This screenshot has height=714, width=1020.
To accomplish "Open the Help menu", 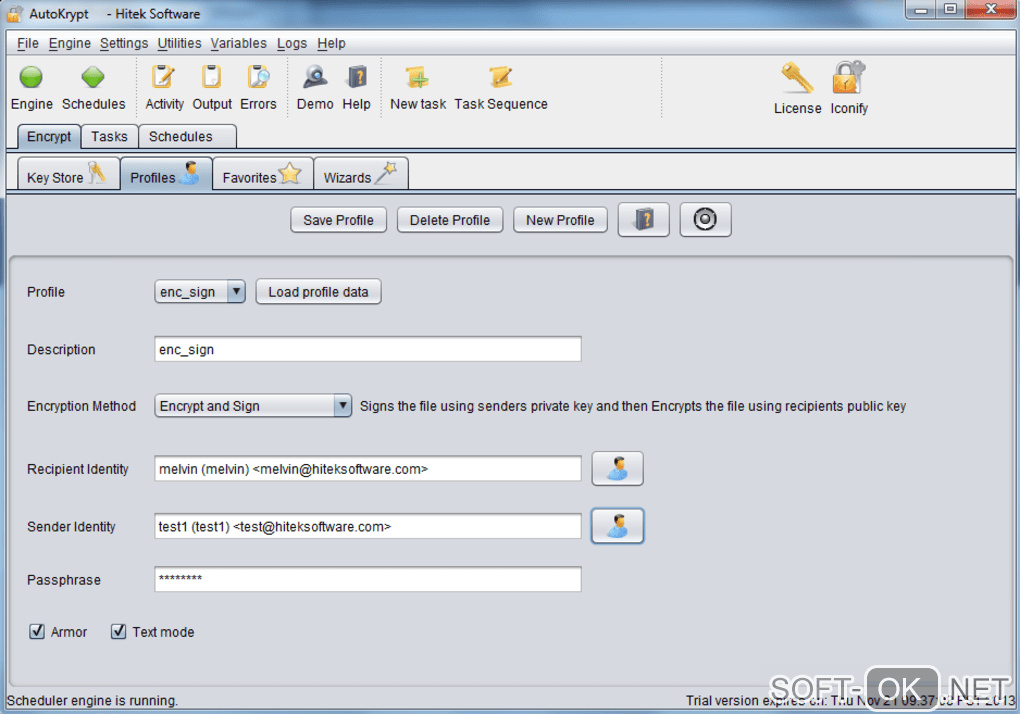I will click(x=331, y=44).
